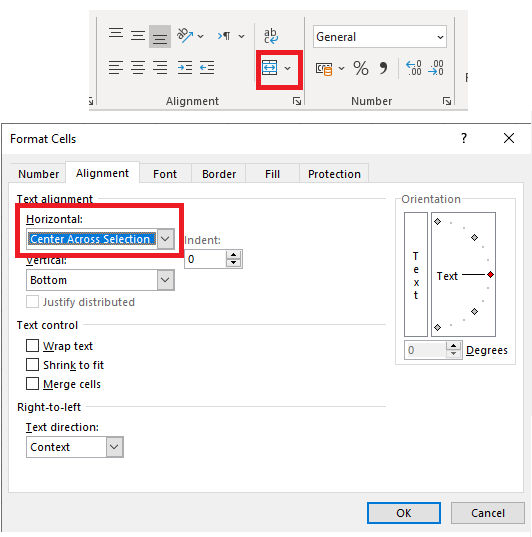The height and width of the screenshot is (537, 532).
Task: Click the Degrees value field
Action: (425, 350)
